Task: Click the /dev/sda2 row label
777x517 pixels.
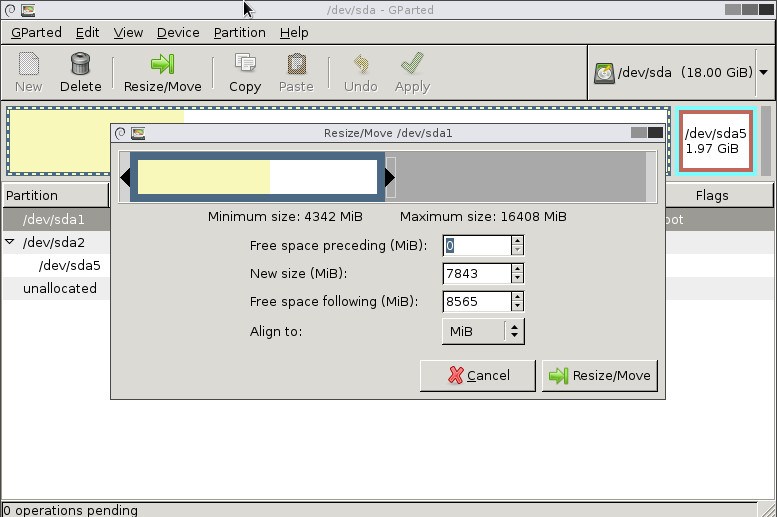Action: click(54, 242)
